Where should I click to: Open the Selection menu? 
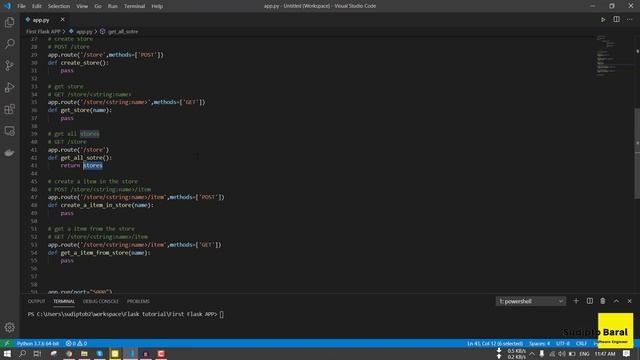(x=59, y=6)
